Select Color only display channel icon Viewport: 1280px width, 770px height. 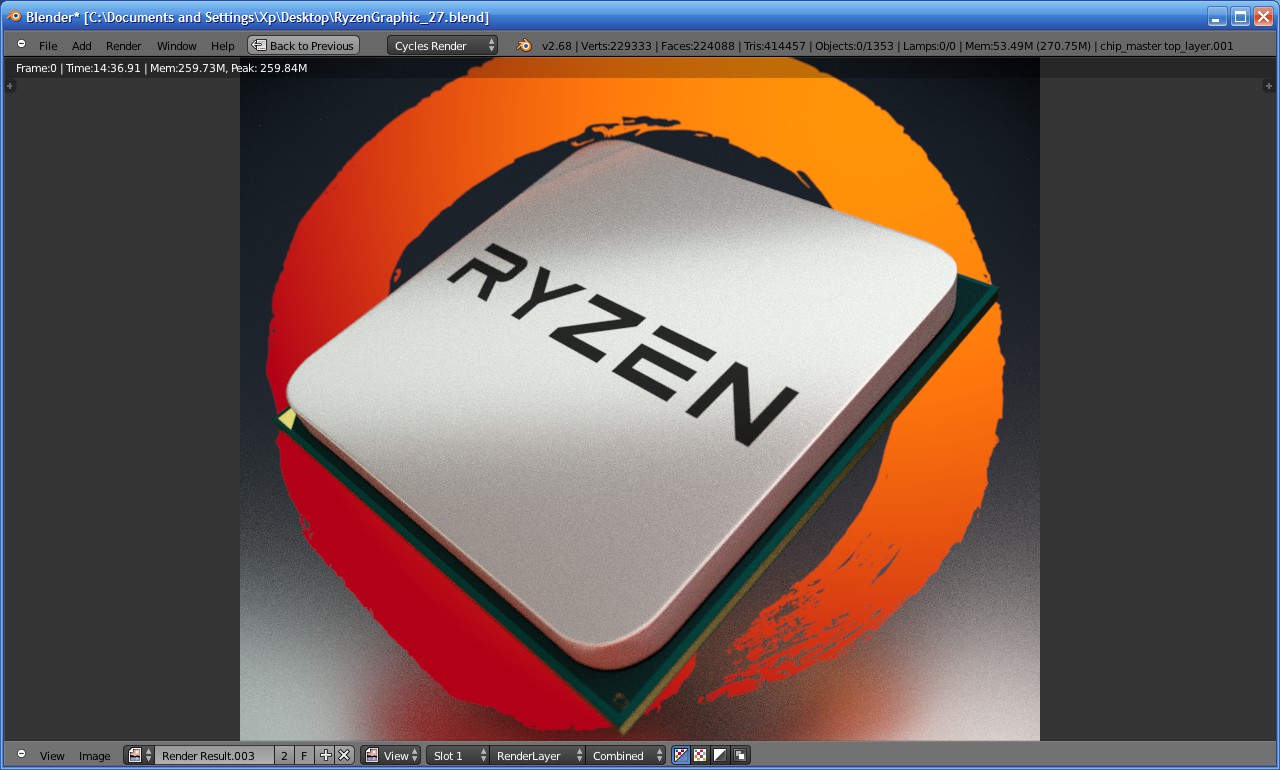tap(701, 755)
